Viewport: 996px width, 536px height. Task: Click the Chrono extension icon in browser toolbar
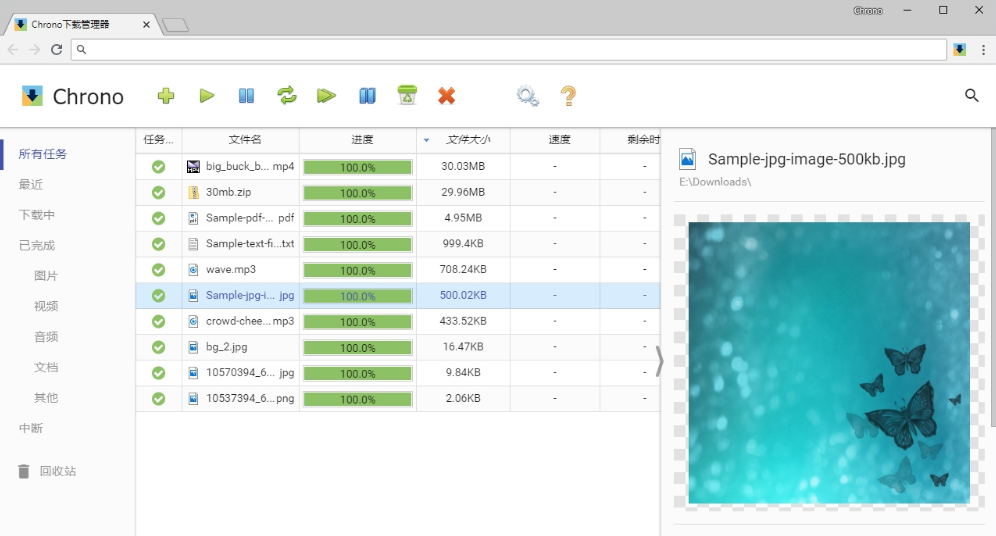pyautogui.click(x=959, y=49)
